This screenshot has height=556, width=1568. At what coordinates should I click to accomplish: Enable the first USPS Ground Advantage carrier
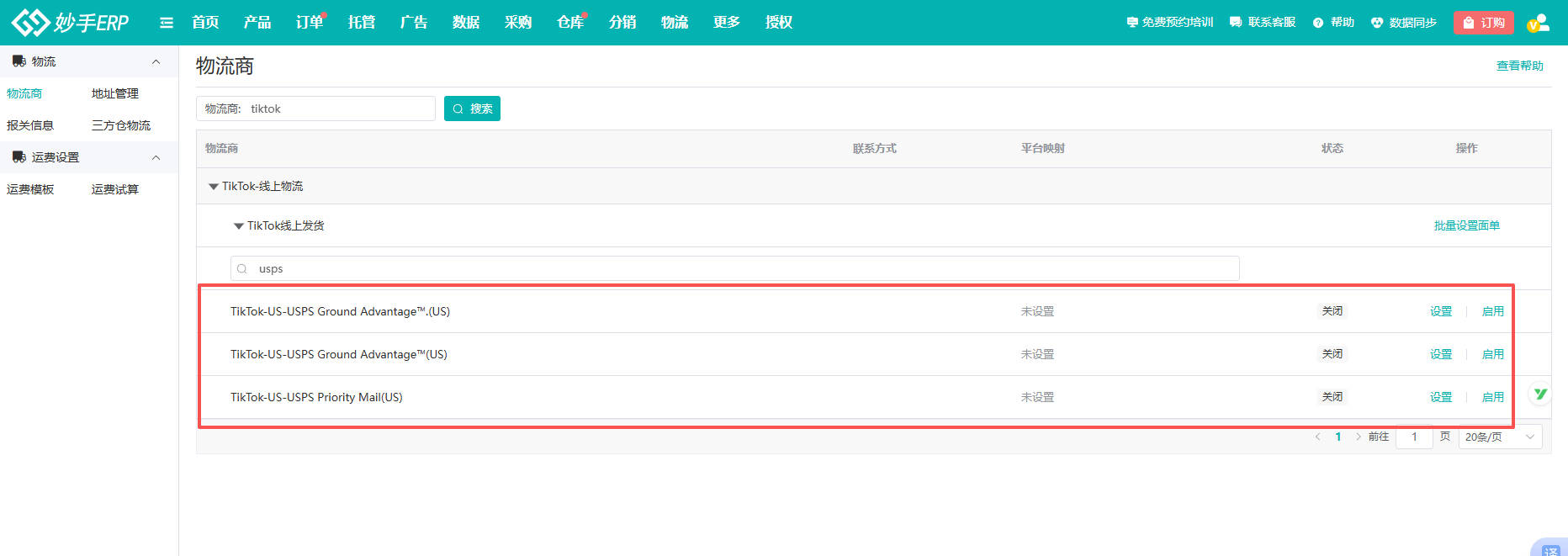pos(1492,311)
